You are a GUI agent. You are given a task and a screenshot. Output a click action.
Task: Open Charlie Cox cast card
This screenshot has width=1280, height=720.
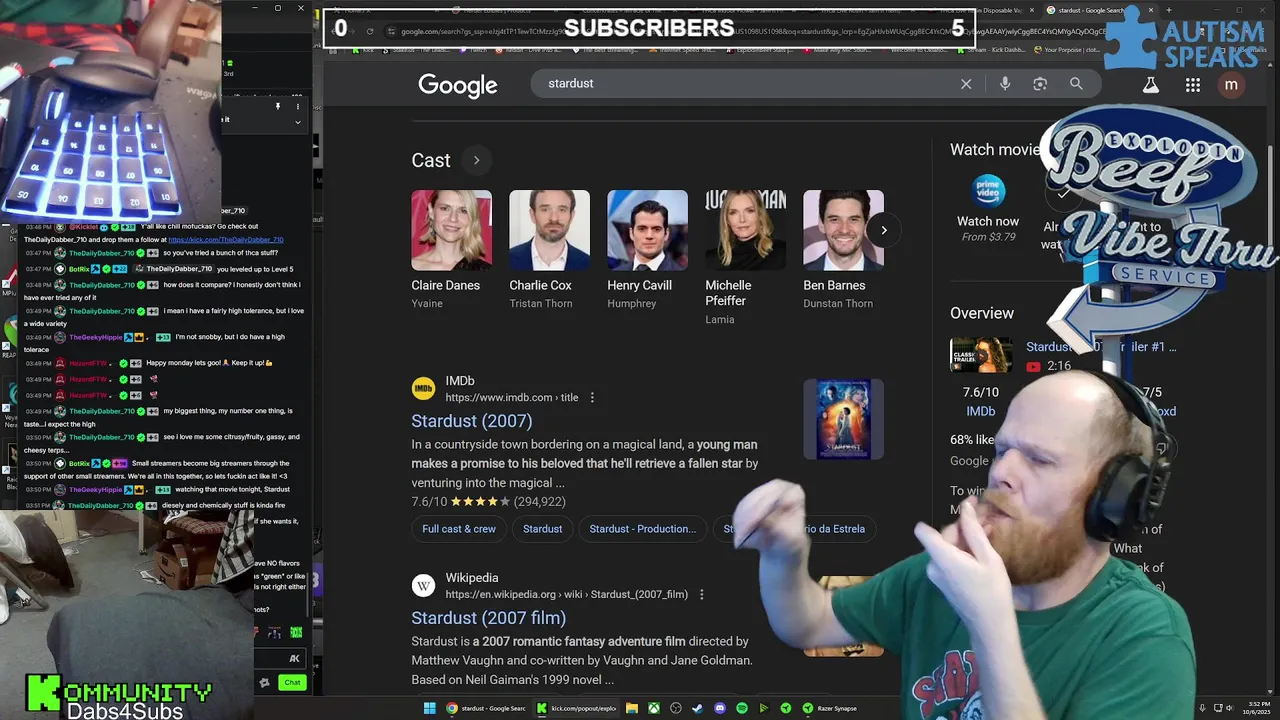[x=549, y=250]
